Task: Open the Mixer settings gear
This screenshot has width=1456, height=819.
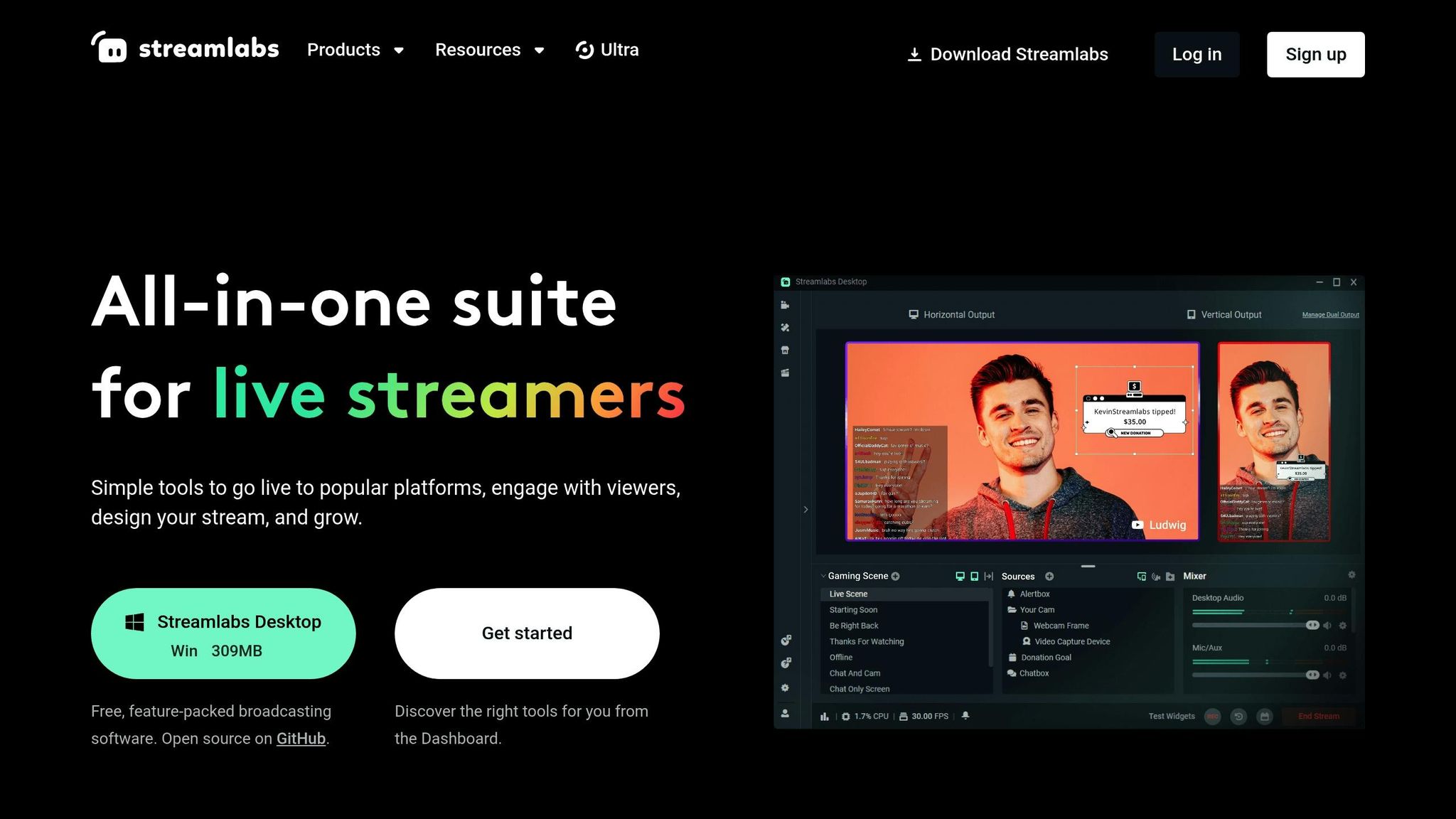Action: point(1351,574)
